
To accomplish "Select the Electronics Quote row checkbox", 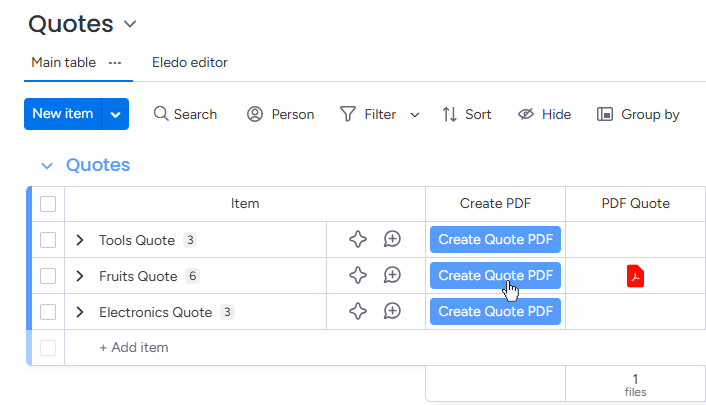I will click(48, 312).
